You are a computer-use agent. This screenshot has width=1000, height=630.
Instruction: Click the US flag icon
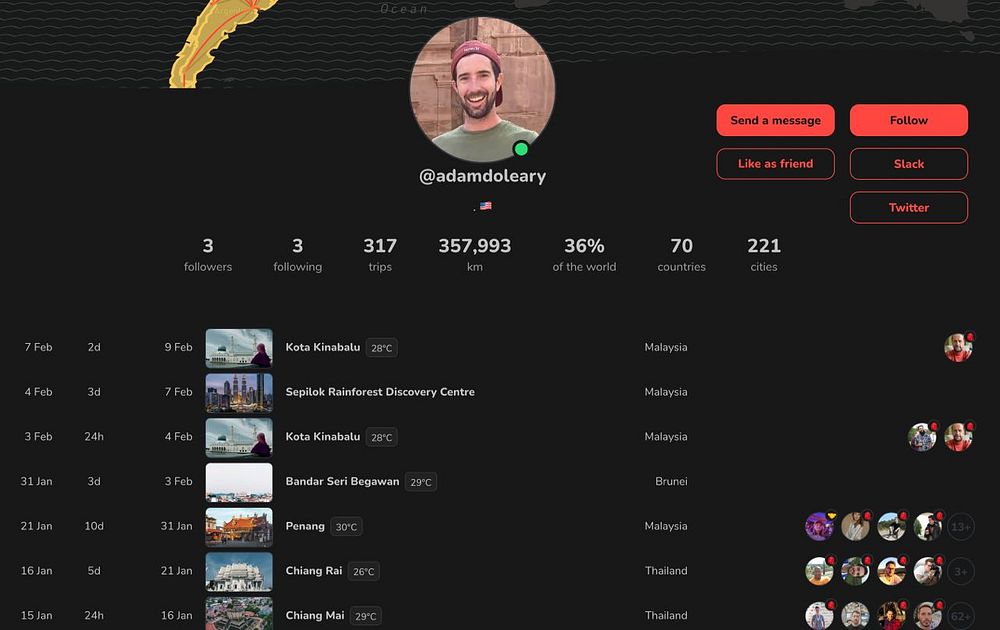485,206
